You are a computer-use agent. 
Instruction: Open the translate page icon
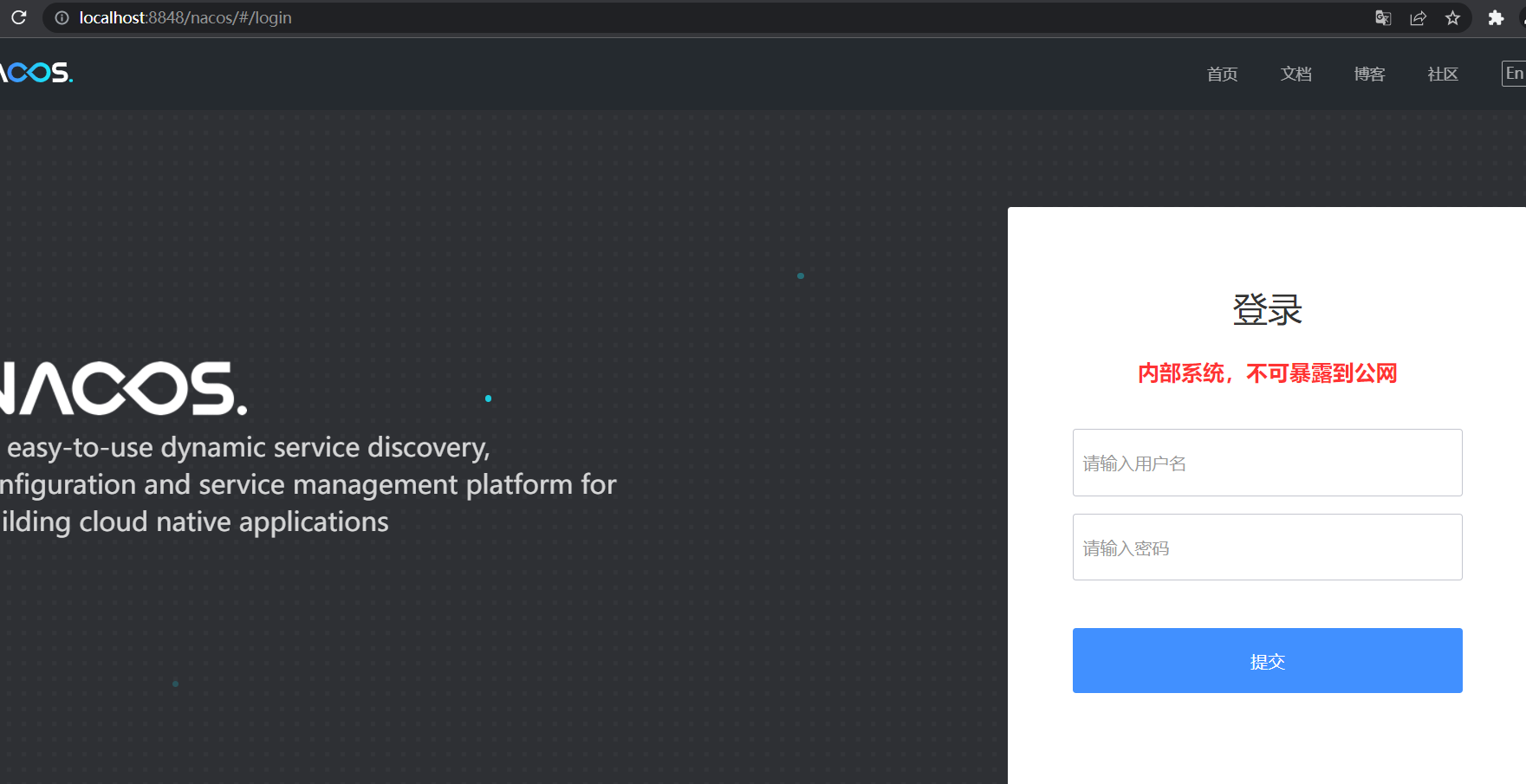(x=1383, y=17)
